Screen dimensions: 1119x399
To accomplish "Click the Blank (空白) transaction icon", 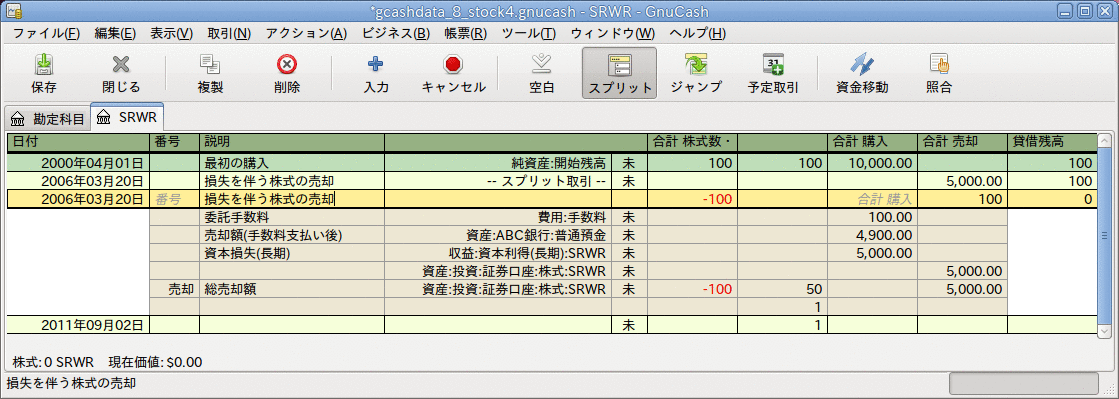I will [x=542, y=74].
